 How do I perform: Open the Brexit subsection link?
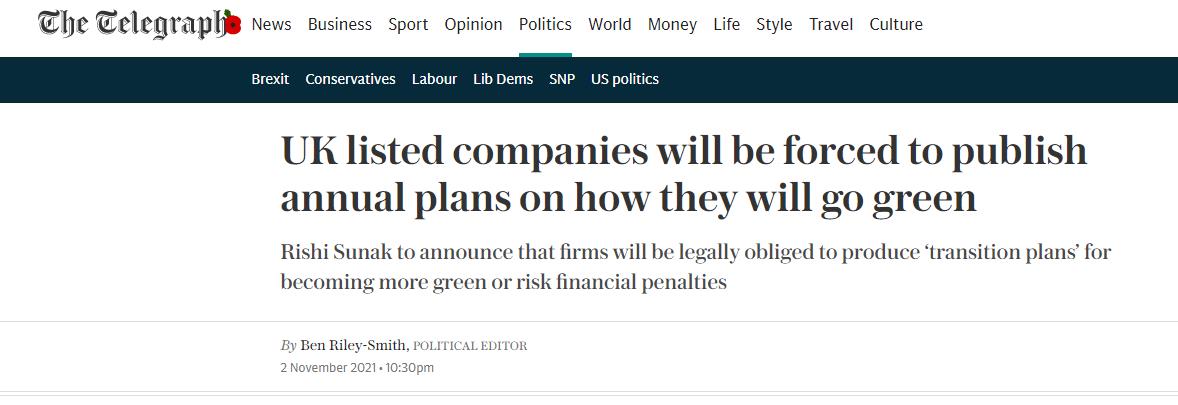(270, 79)
